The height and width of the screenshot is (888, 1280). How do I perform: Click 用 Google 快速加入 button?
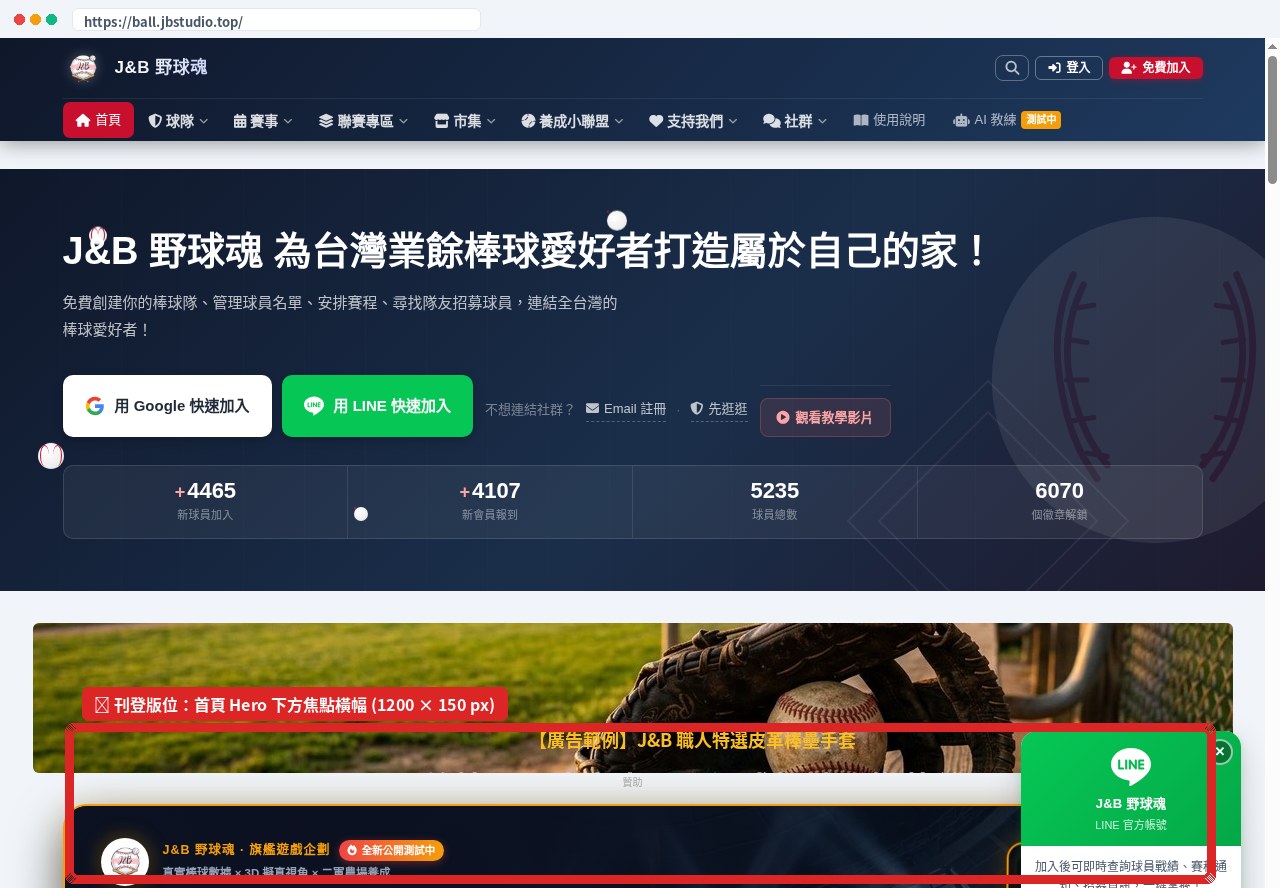click(x=167, y=406)
